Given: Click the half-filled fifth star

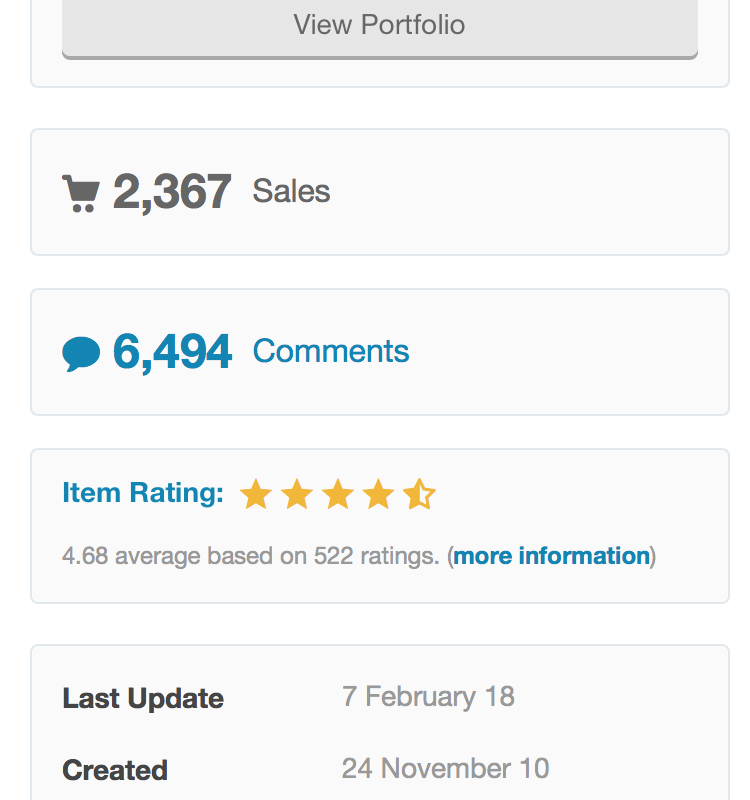Looking at the screenshot, I should tap(419, 494).
